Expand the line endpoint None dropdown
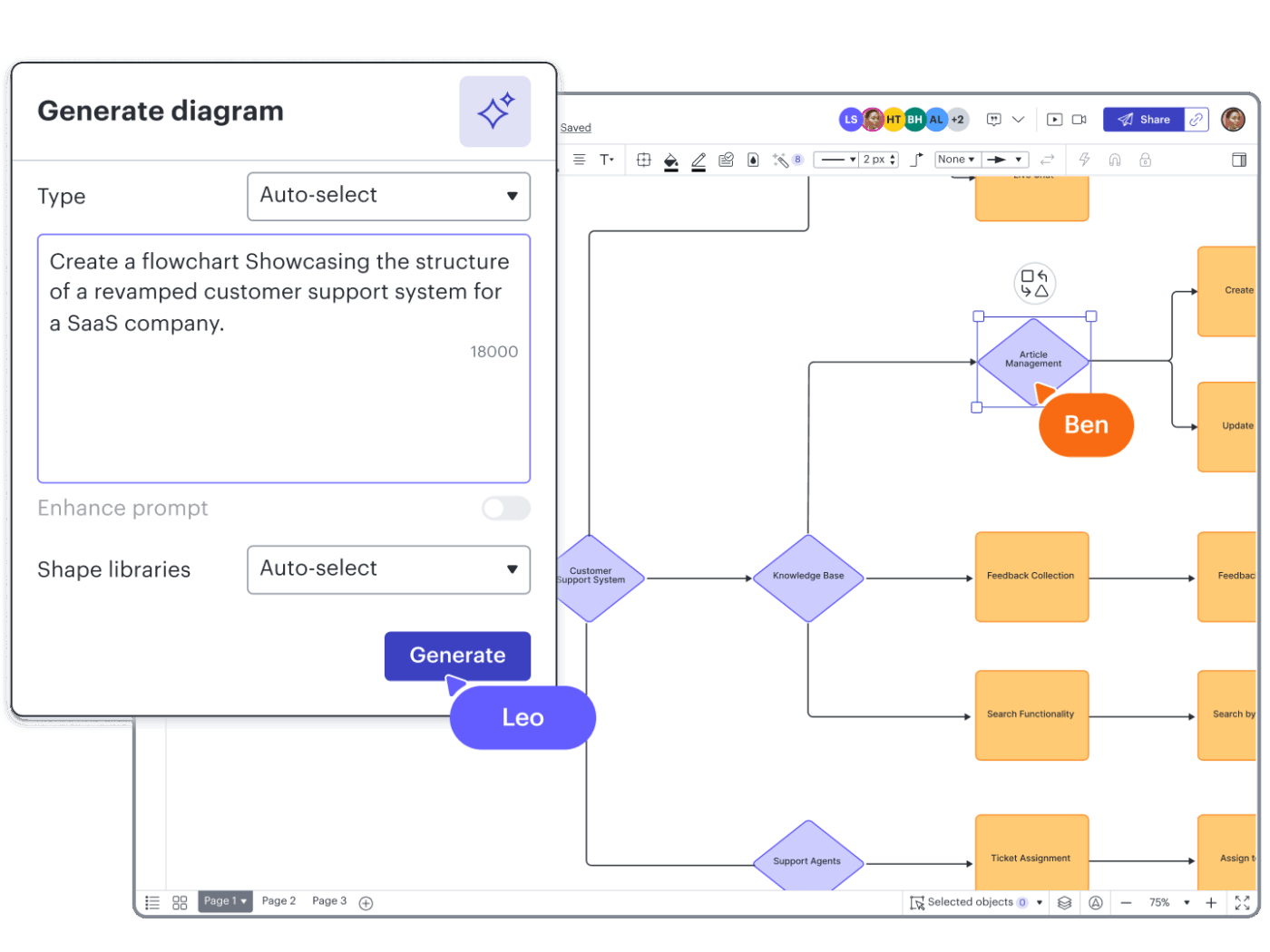The height and width of the screenshot is (952, 1270). (957, 160)
